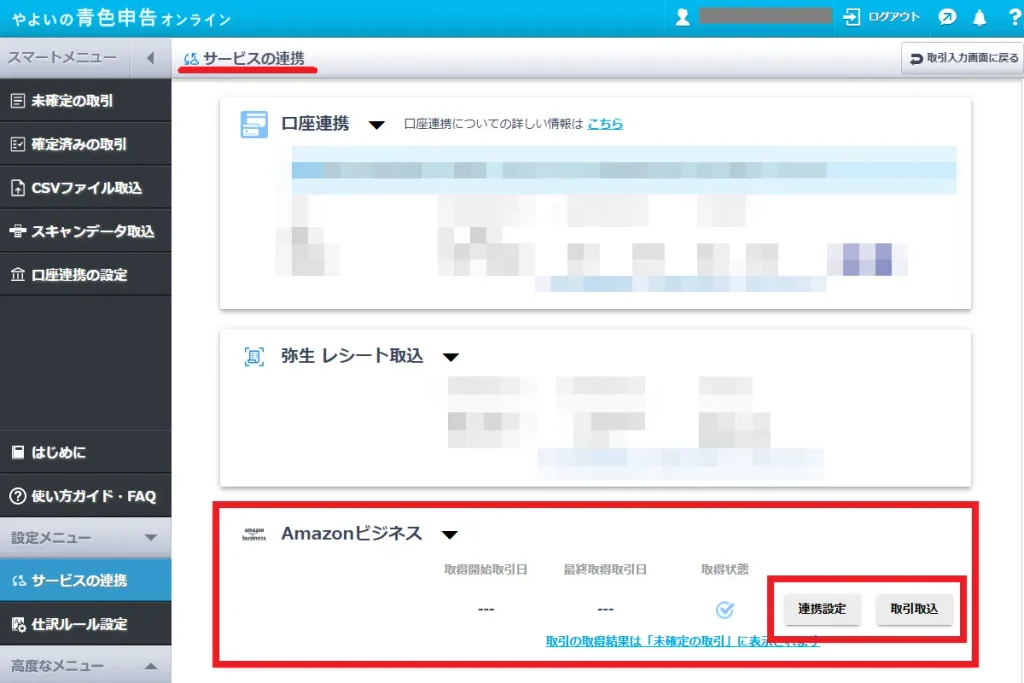1024x683 pixels.
Task: Click the スマートメニュー header label
Action: click(62, 57)
